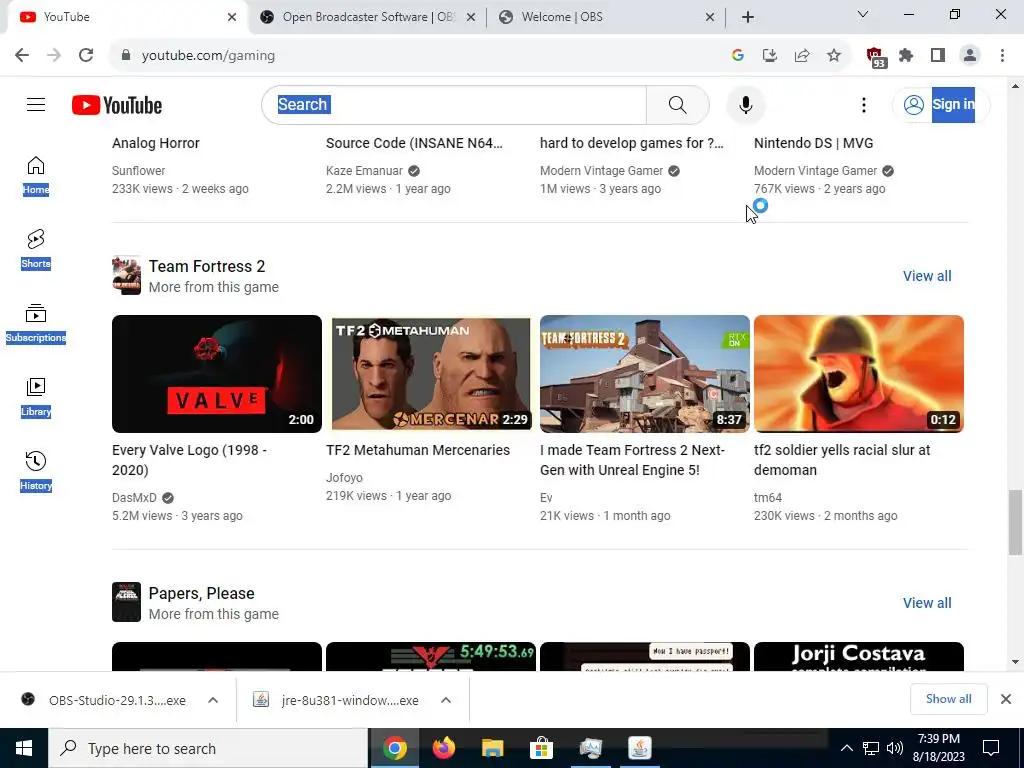The width and height of the screenshot is (1024, 768).
Task: Click View all for Team Fortress 2
Action: point(927,276)
